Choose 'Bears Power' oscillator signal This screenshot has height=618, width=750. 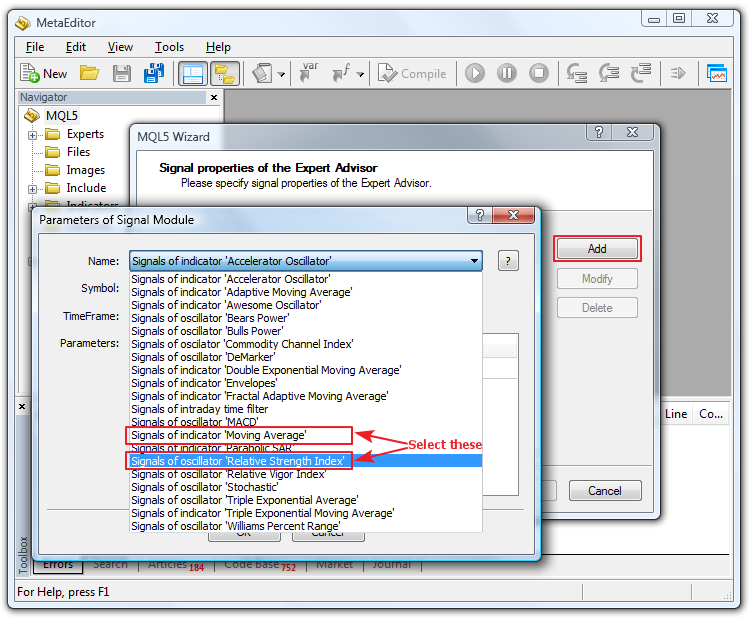[306, 318]
